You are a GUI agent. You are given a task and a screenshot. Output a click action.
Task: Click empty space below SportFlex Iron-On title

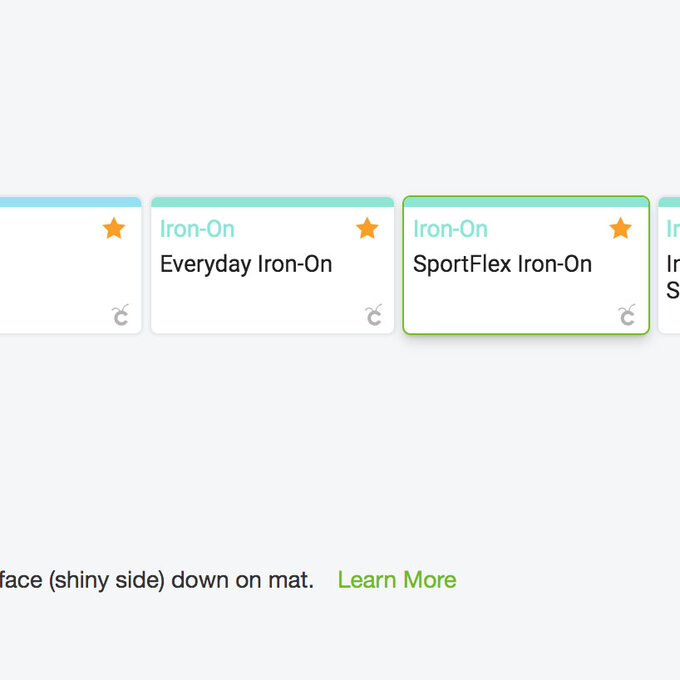[500, 304]
